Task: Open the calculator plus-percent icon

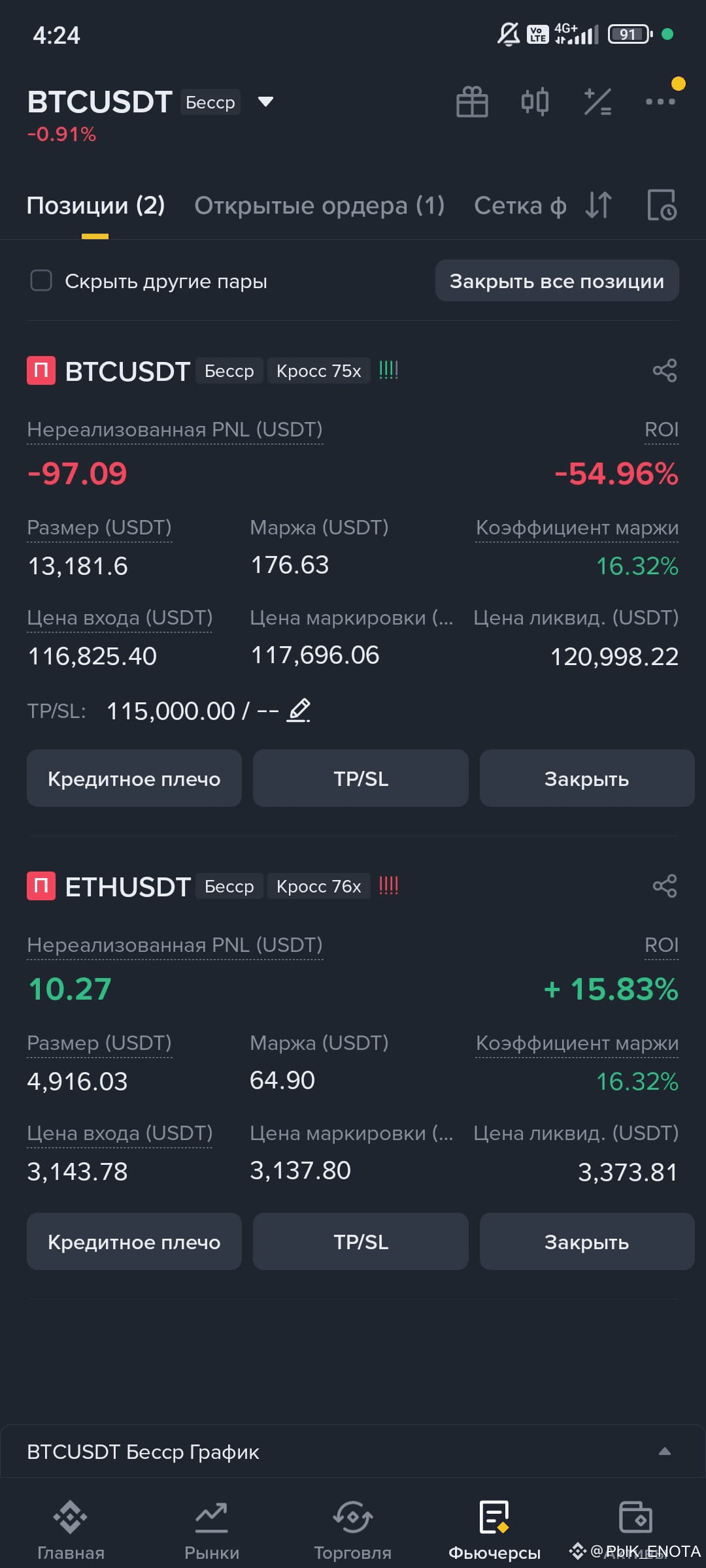Action: [x=597, y=102]
